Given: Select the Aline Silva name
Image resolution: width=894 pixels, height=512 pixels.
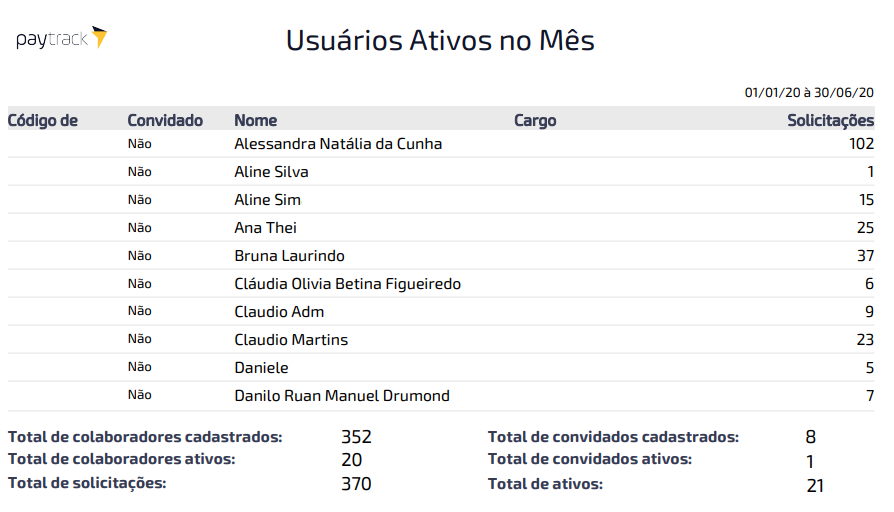Looking at the screenshot, I should pyautogui.click(x=271, y=172).
